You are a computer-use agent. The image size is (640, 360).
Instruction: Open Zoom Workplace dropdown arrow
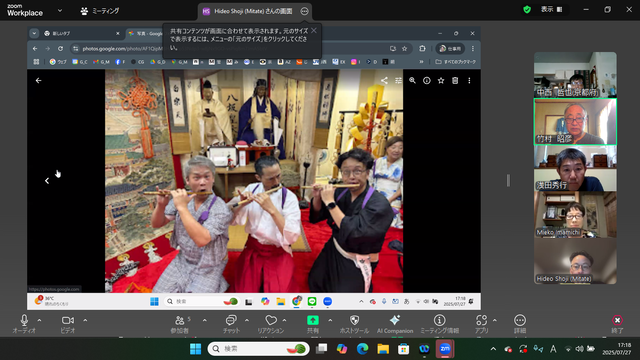pos(60,11)
